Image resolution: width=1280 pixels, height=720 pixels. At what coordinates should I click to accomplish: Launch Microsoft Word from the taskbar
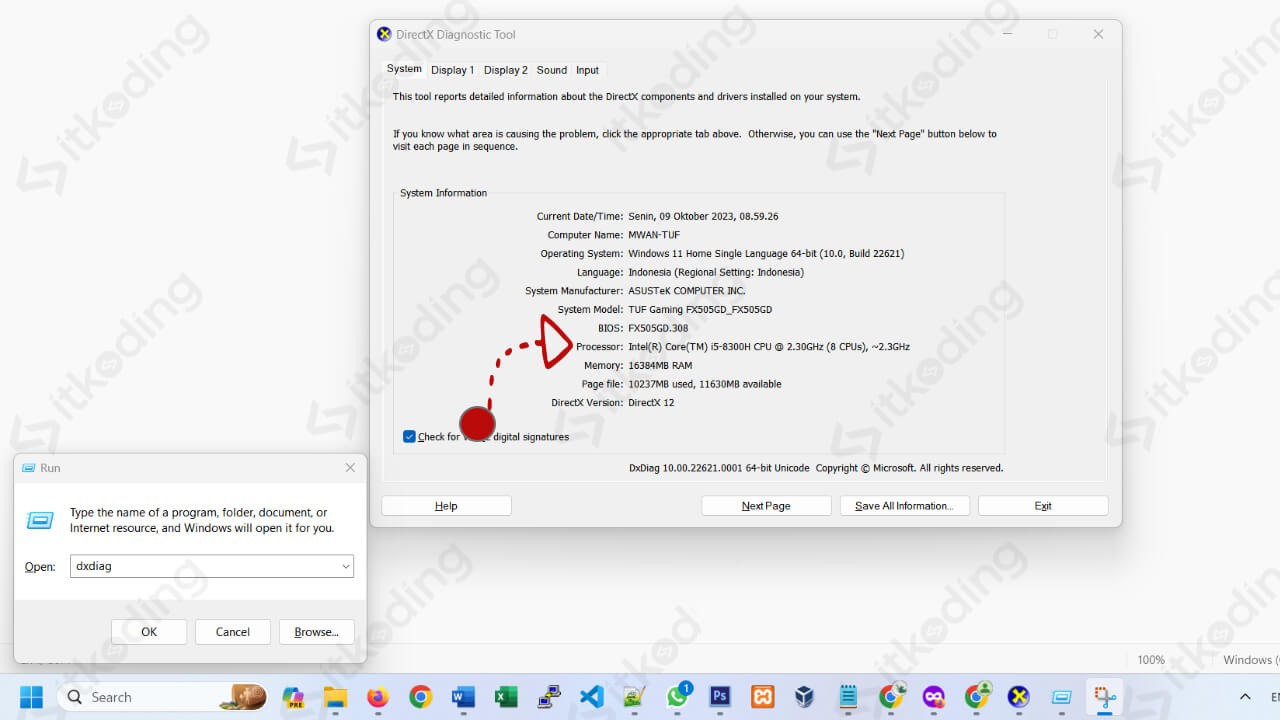tap(463, 697)
